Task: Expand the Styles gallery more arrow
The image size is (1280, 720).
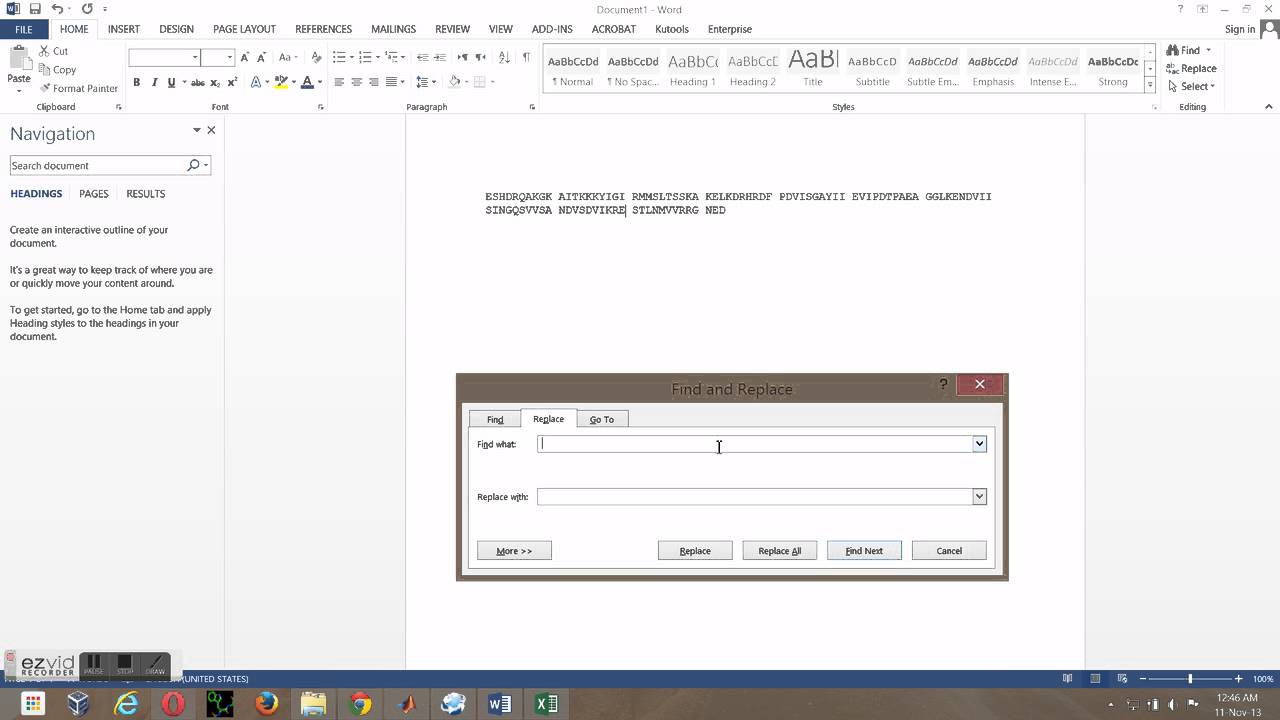Action: 1150,86
